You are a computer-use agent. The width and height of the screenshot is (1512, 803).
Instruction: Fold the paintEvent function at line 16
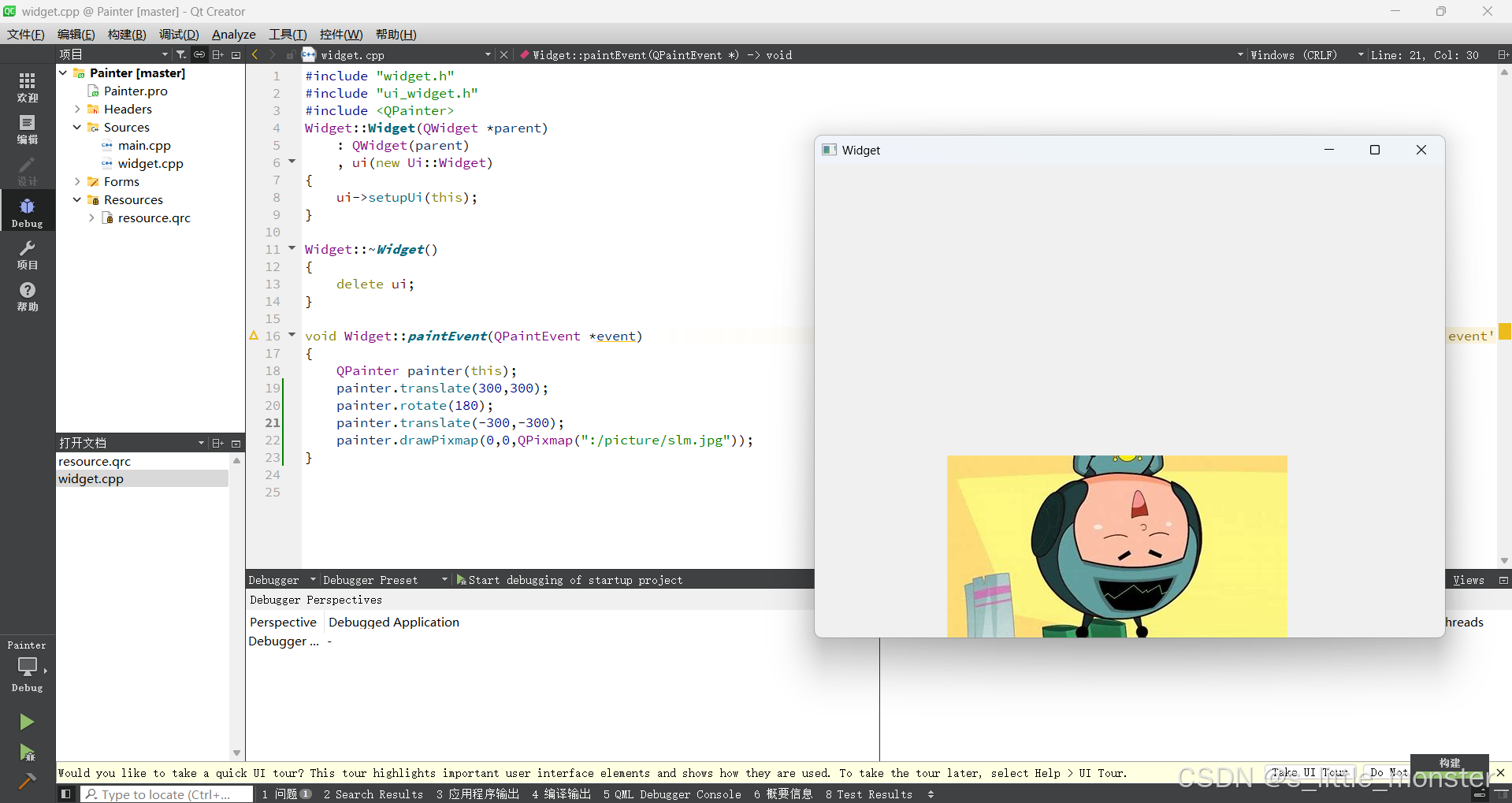point(292,335)
